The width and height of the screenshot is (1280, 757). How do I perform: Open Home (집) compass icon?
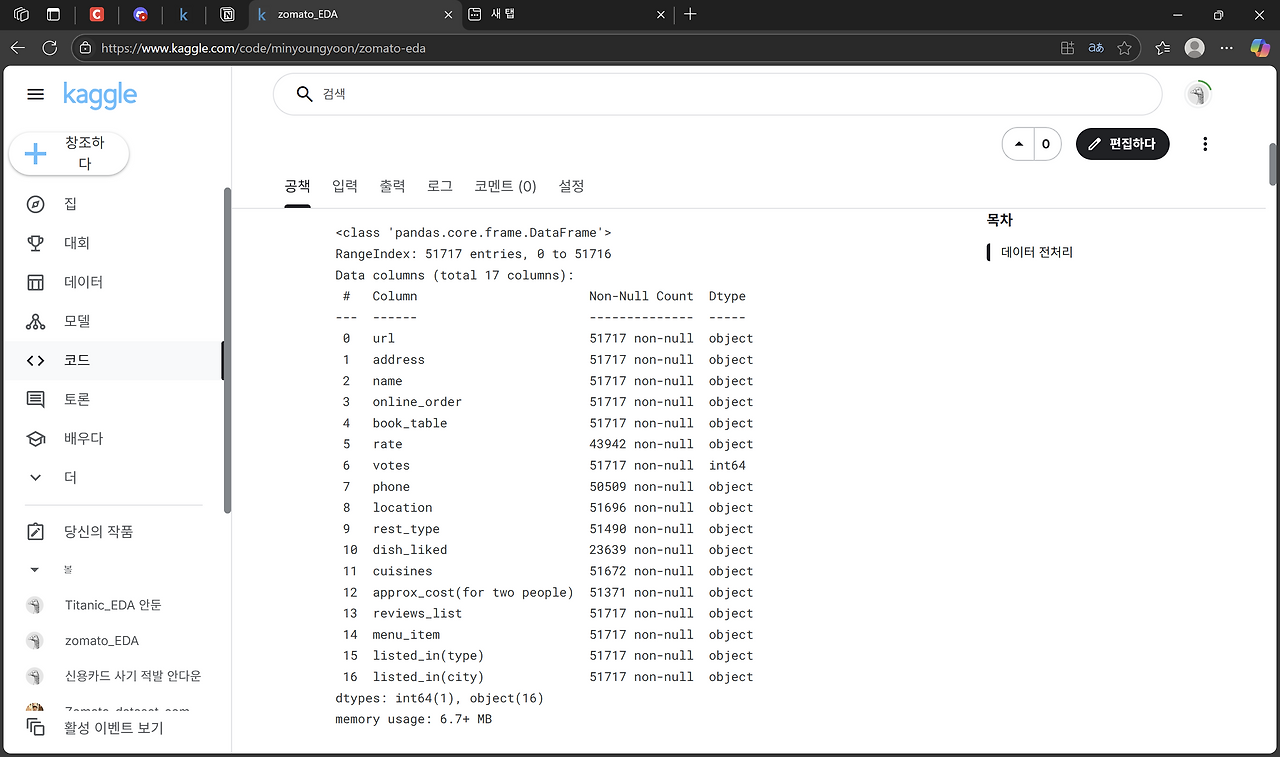tap(35, 204)
